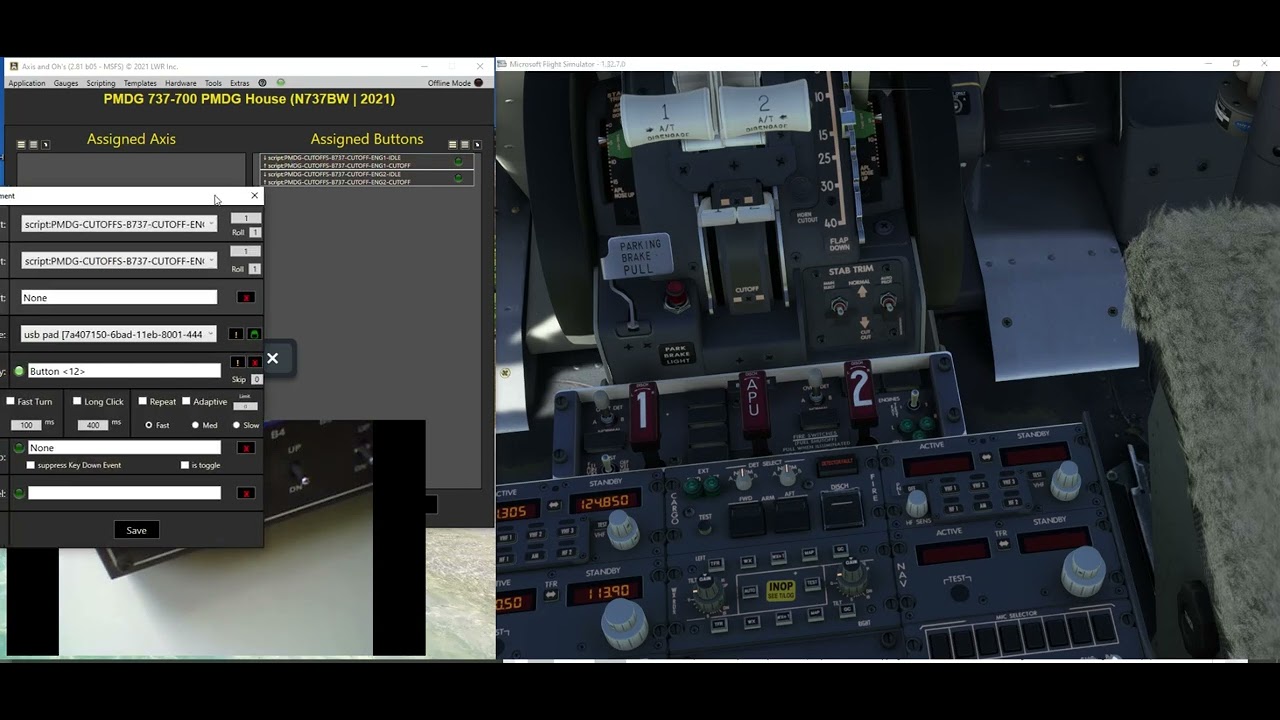Check suppress Key Down Event
The width and height of the screenshot is (1280, 720).
coord(31,465)
